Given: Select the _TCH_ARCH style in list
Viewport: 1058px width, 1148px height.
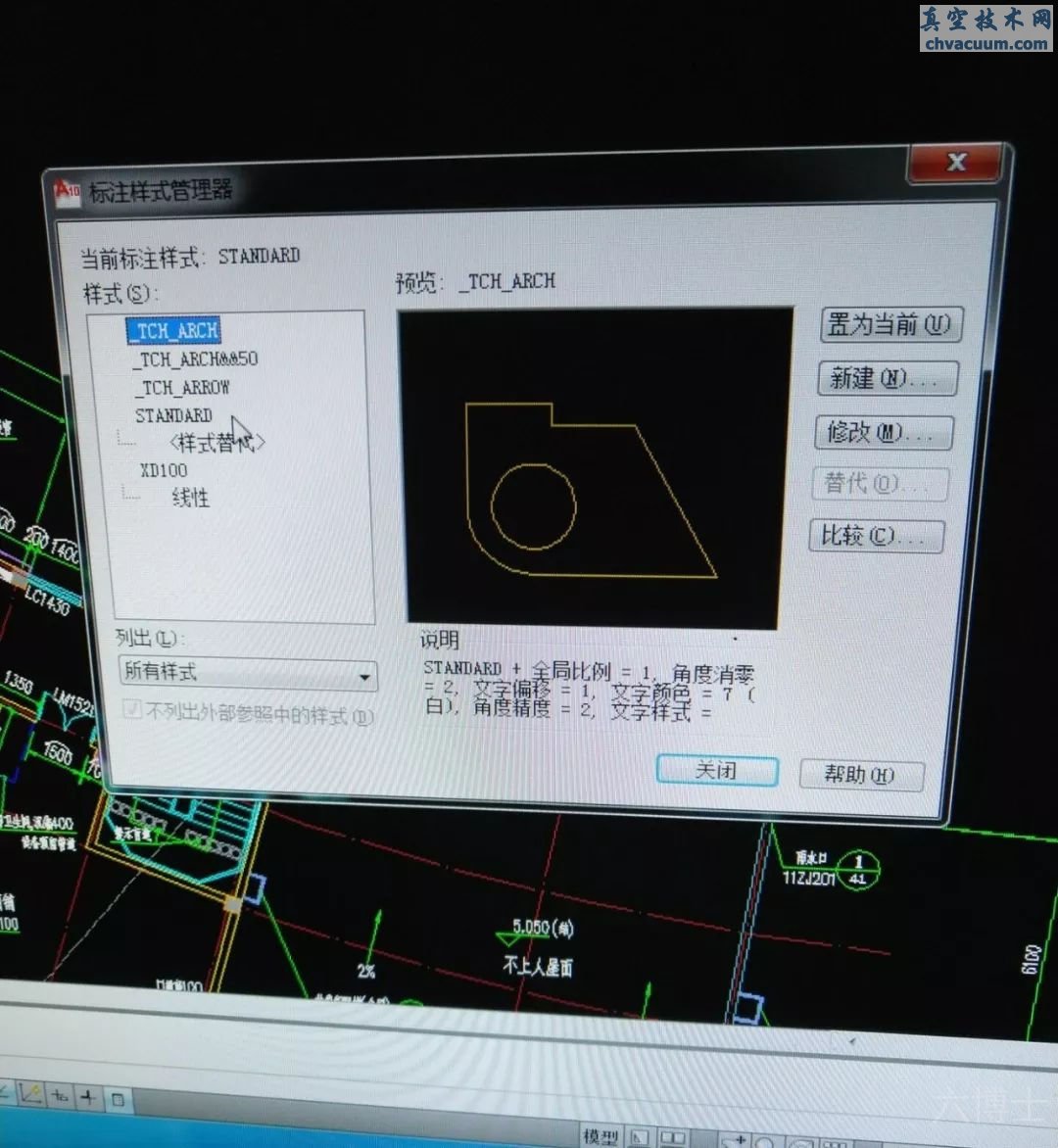Looking at the screenshot, I should [174, 331].
